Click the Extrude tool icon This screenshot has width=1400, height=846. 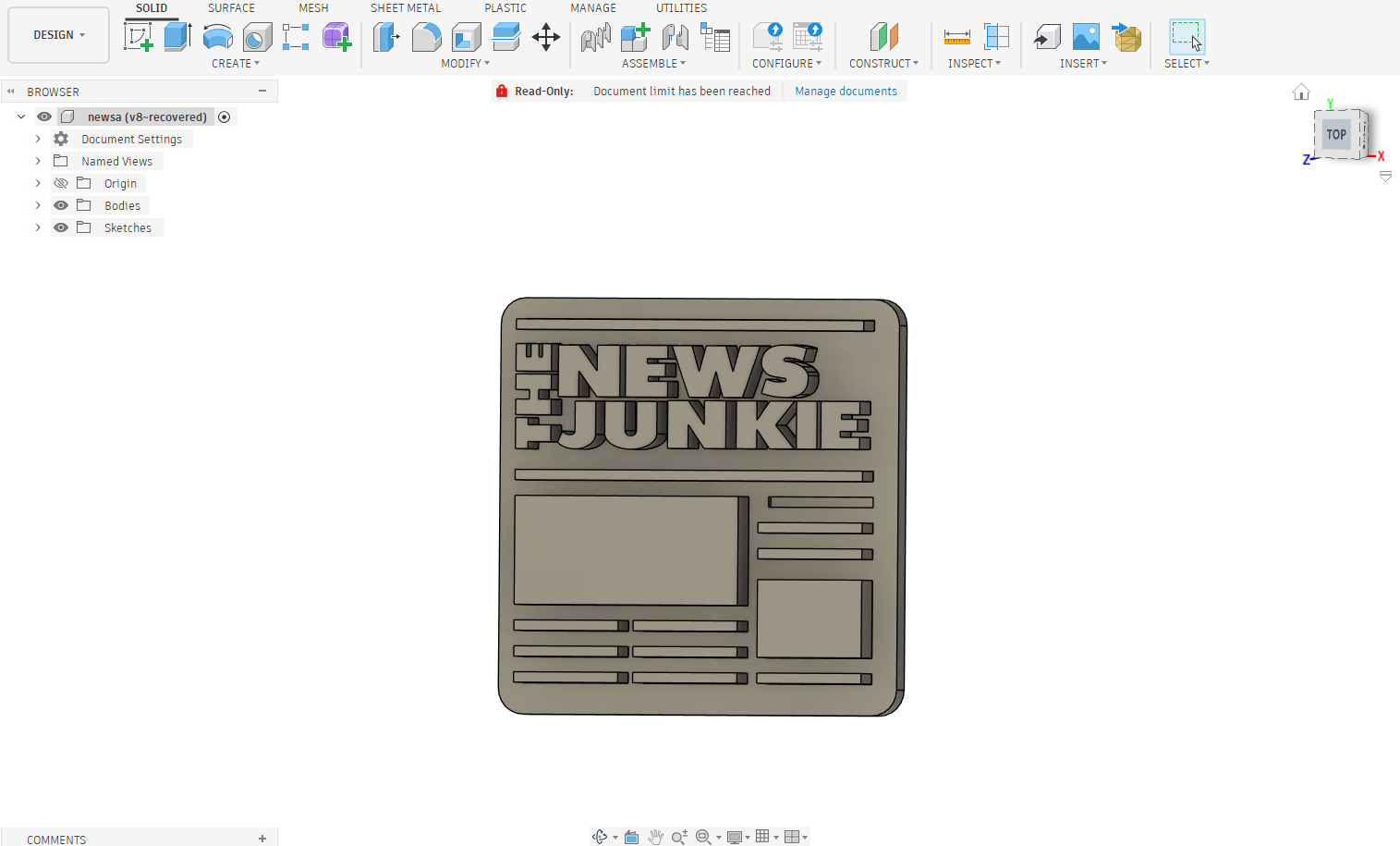(x=177, y=38)
